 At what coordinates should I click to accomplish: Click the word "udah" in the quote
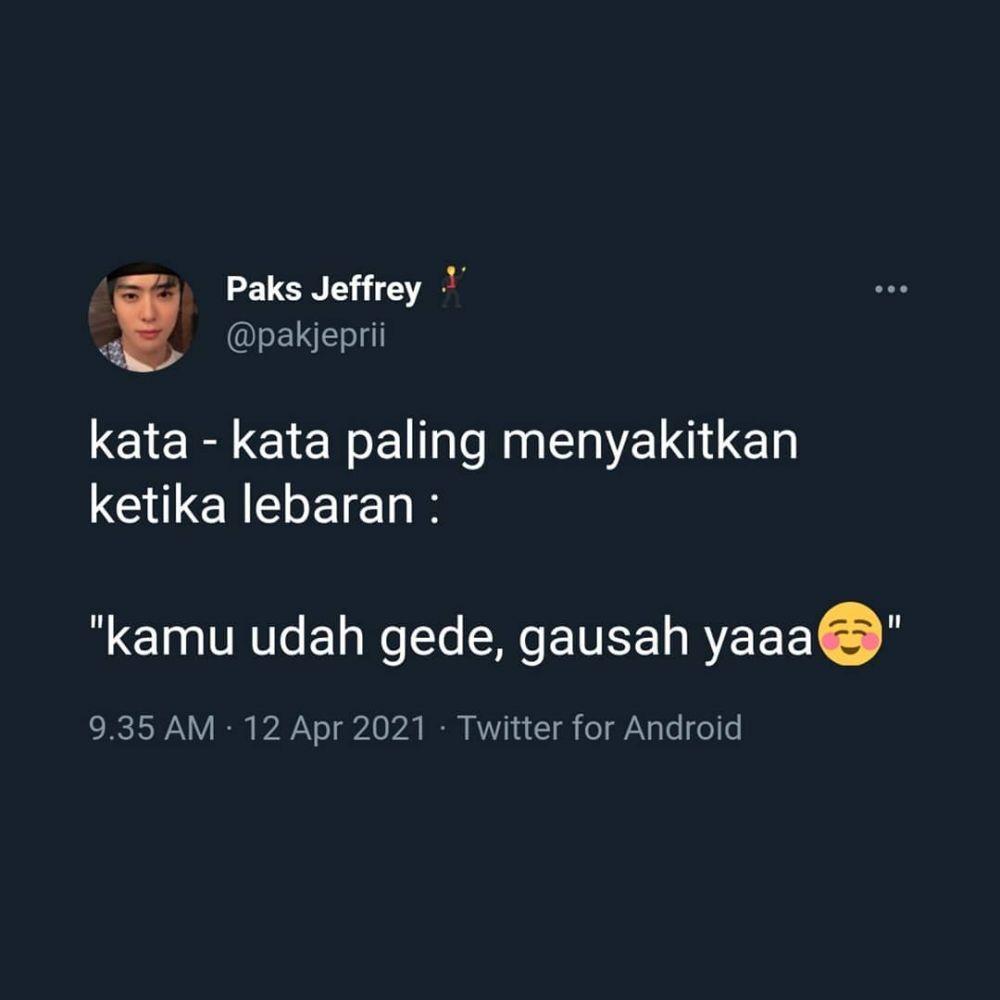tap(307, 637)
